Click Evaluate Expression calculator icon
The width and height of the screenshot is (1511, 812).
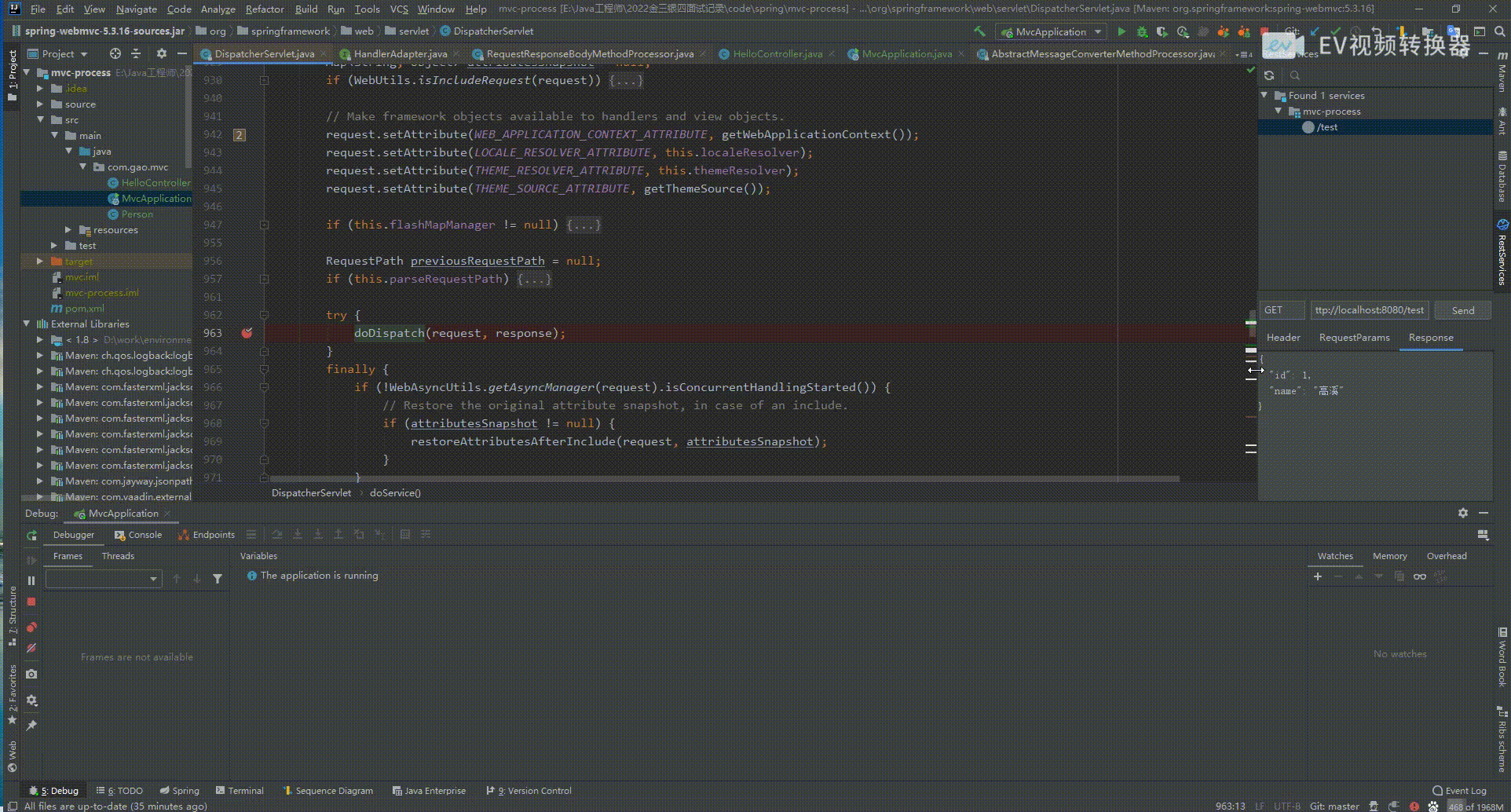(x=405, y=534)
